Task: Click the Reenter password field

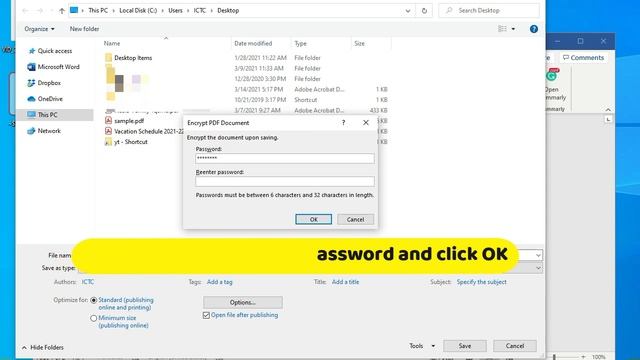Action: (x=284, y=181)
